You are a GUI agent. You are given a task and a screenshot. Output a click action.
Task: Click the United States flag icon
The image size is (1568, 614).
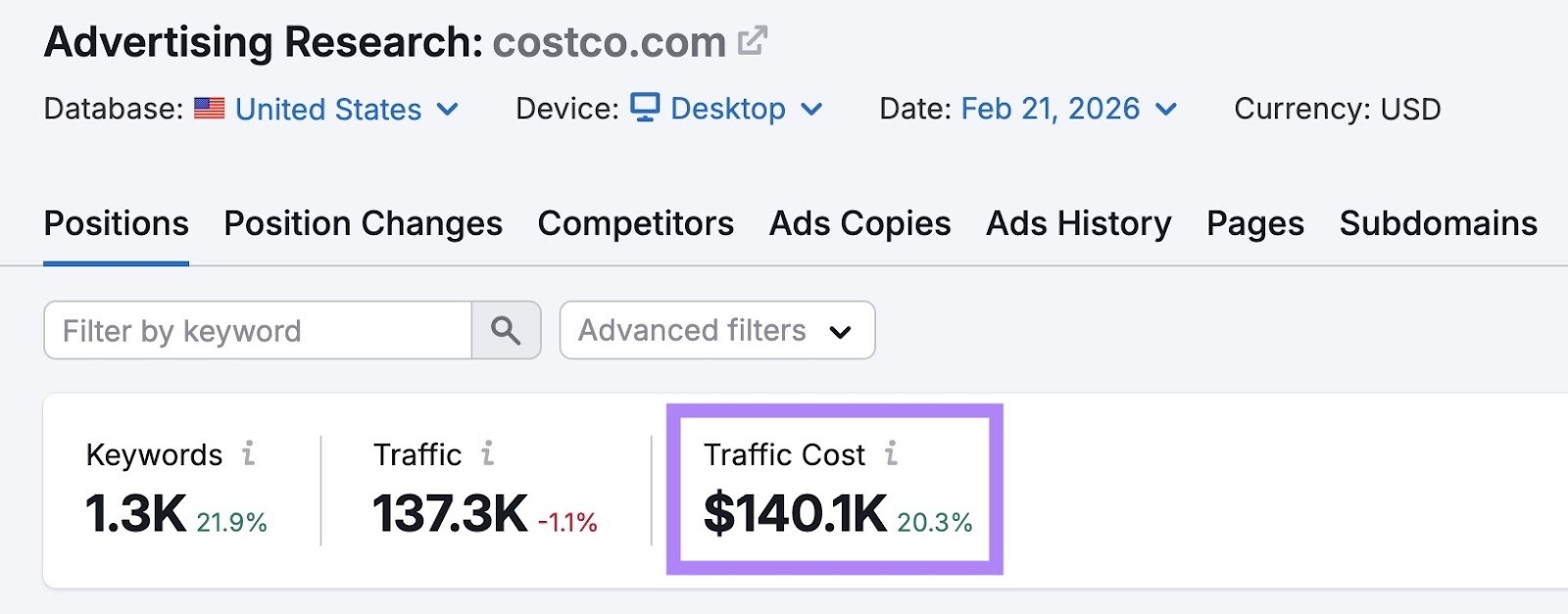click(210, 109)
